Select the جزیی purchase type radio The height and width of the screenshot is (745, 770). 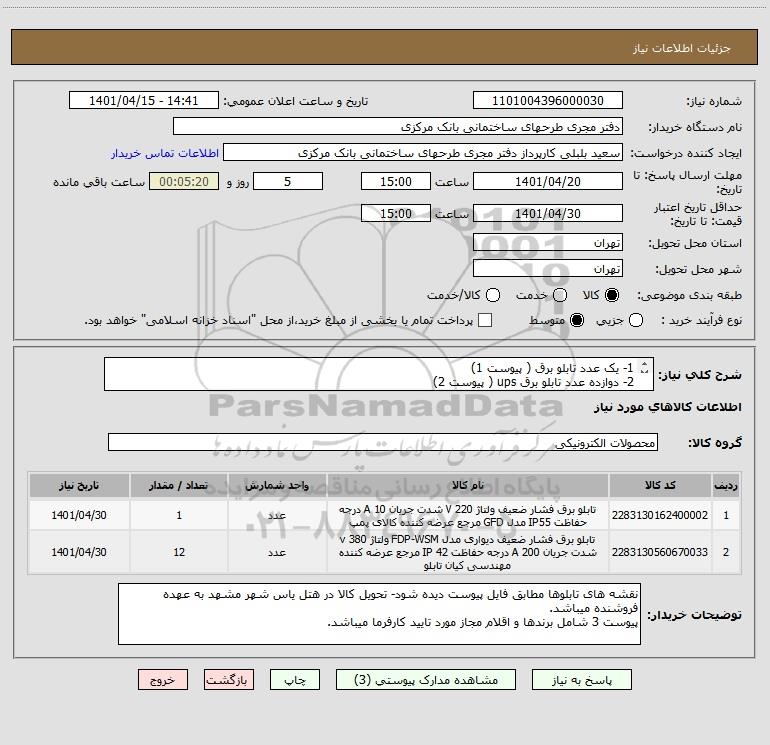point(635,320)
